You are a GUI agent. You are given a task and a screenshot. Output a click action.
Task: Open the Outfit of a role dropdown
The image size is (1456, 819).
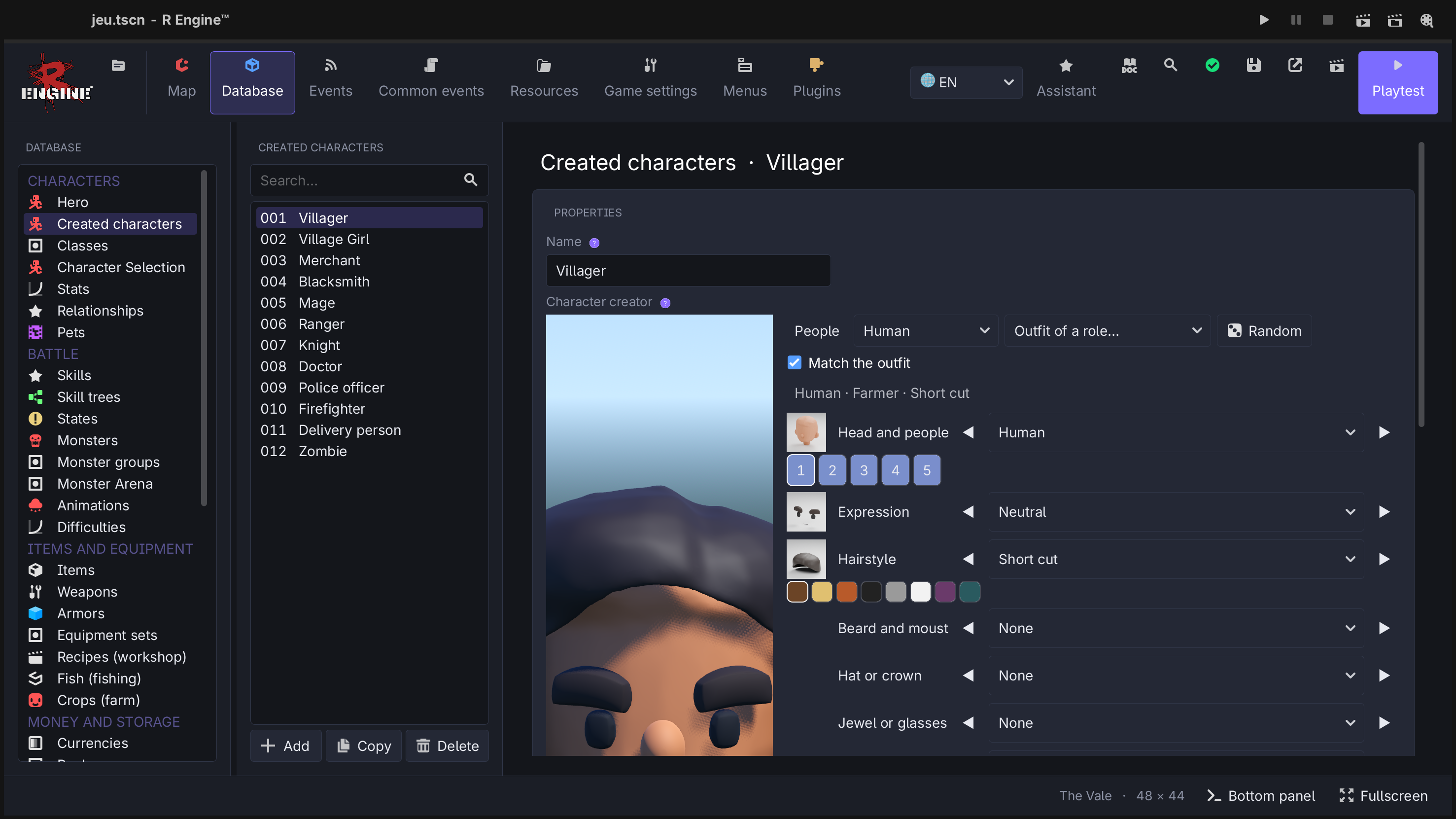coord(1107,331)
